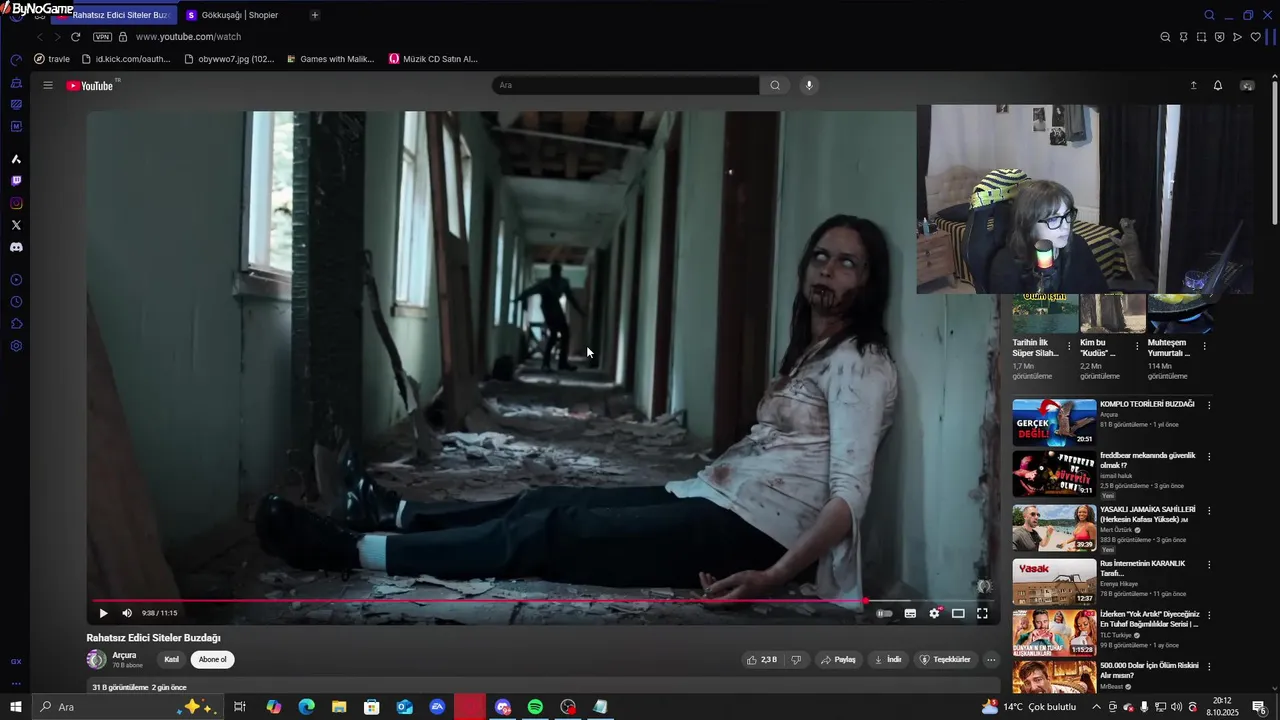Open Instagram in the Opera sidebar

[x=16, y=203]
